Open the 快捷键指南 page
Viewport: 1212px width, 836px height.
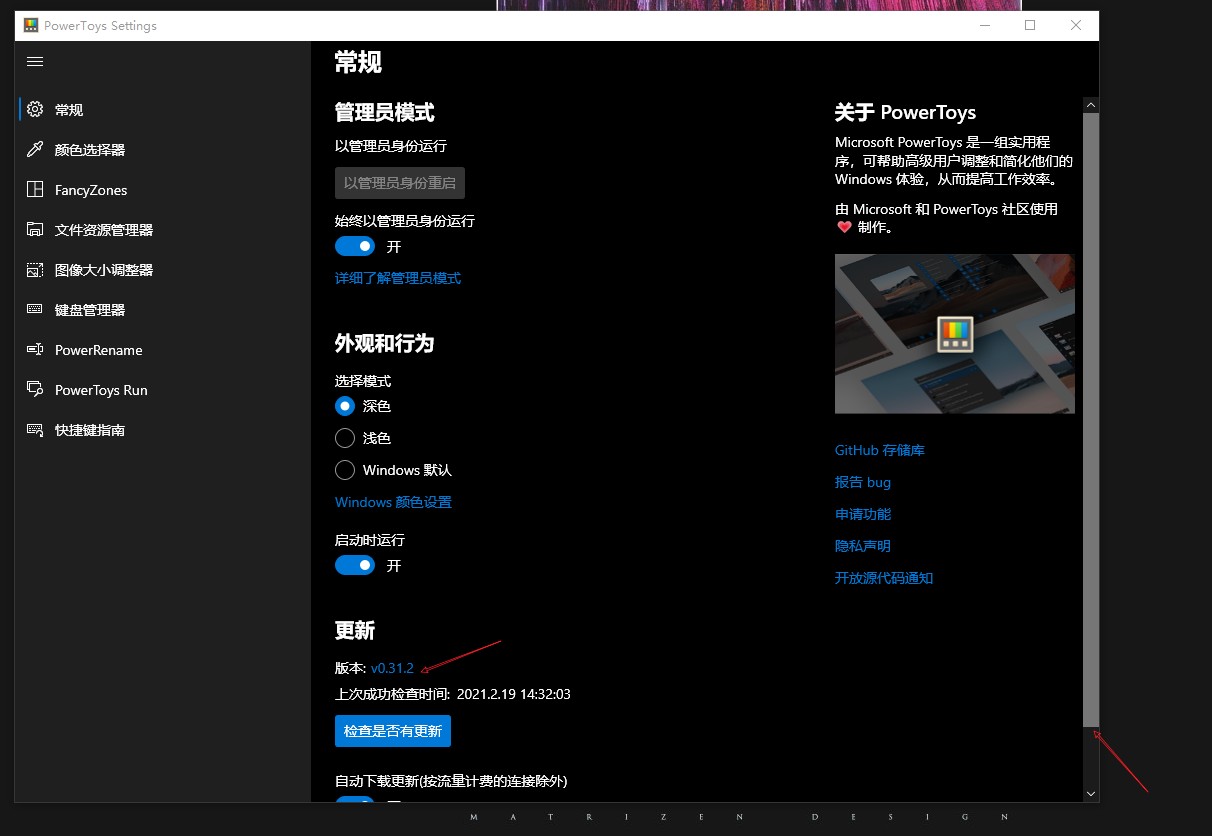coord(92,430)
